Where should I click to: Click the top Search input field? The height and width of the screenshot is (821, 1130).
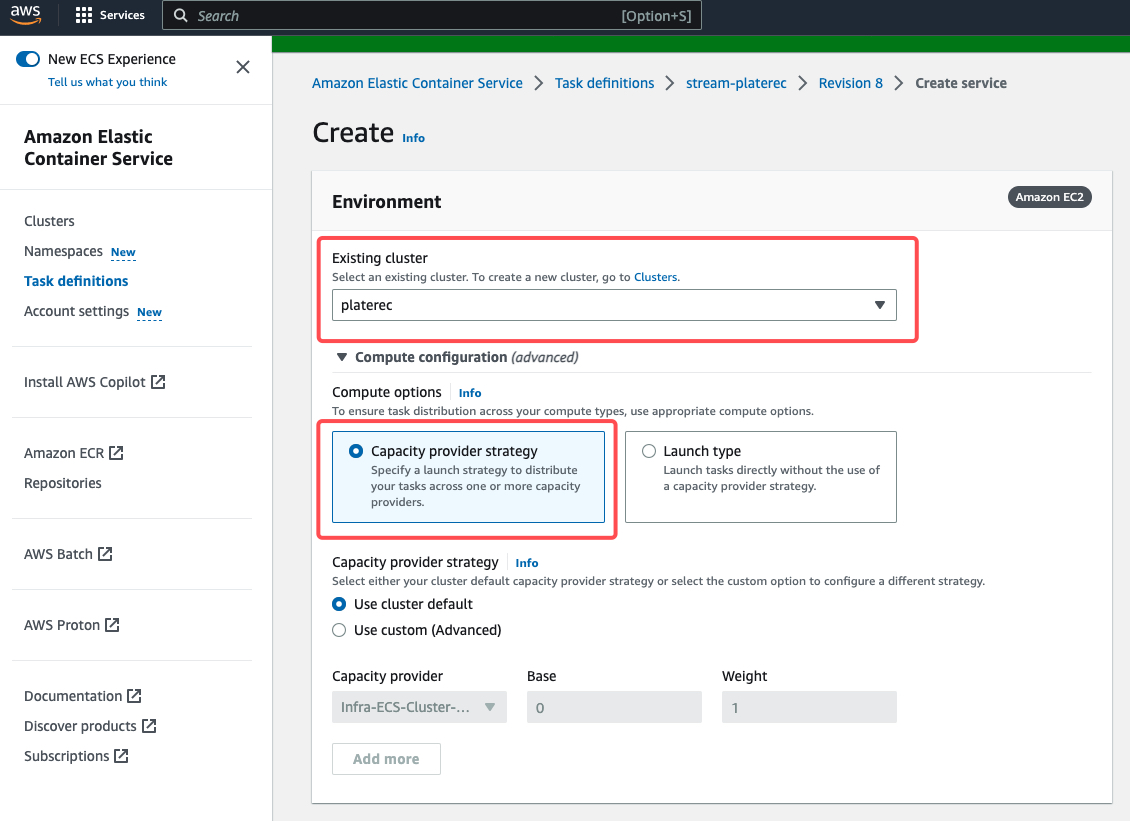[400, 16]
